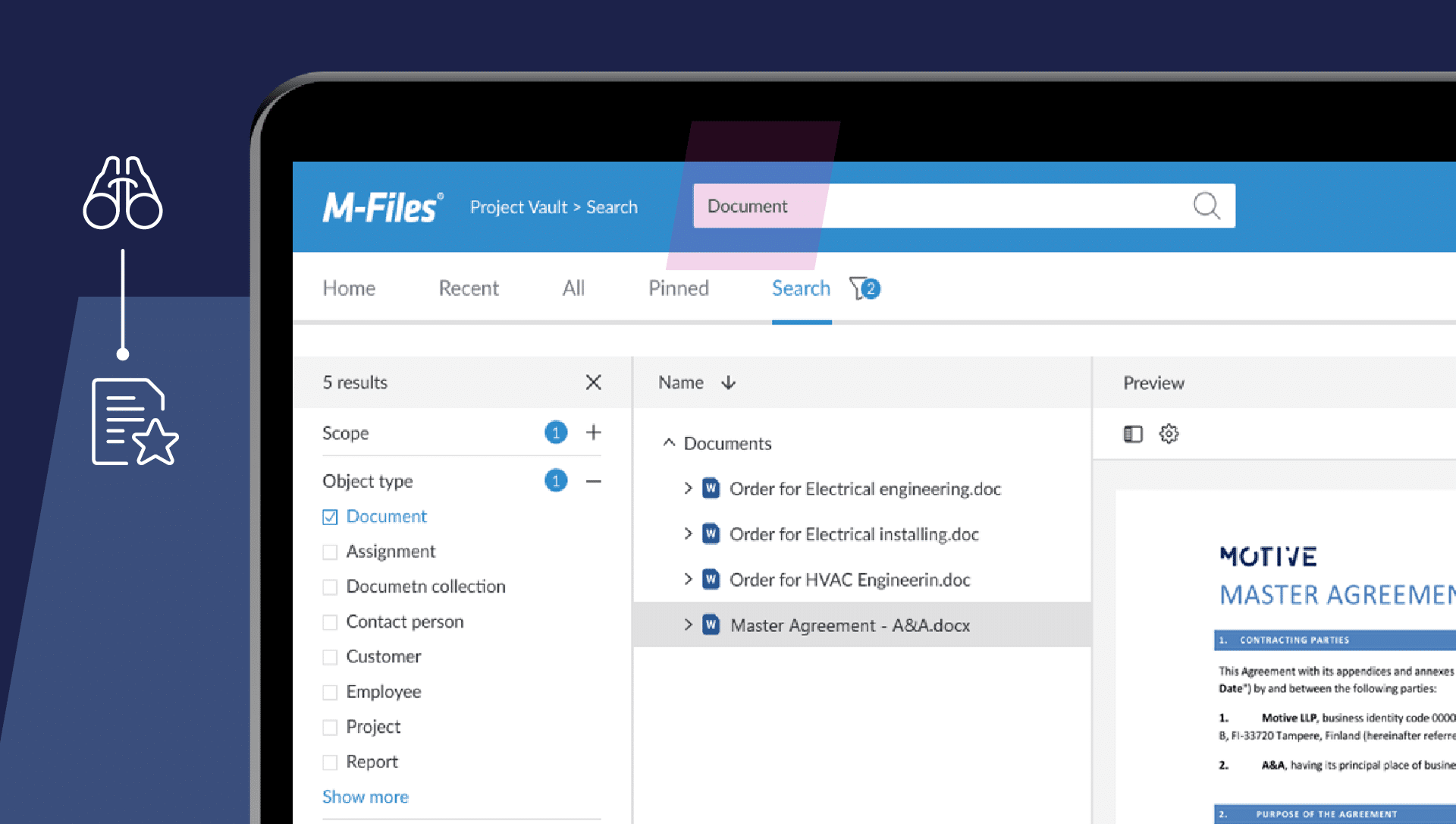Close the 5 results filter panel
The height and width of the screenshot is (824, 1456).
(x=593, y=382)
